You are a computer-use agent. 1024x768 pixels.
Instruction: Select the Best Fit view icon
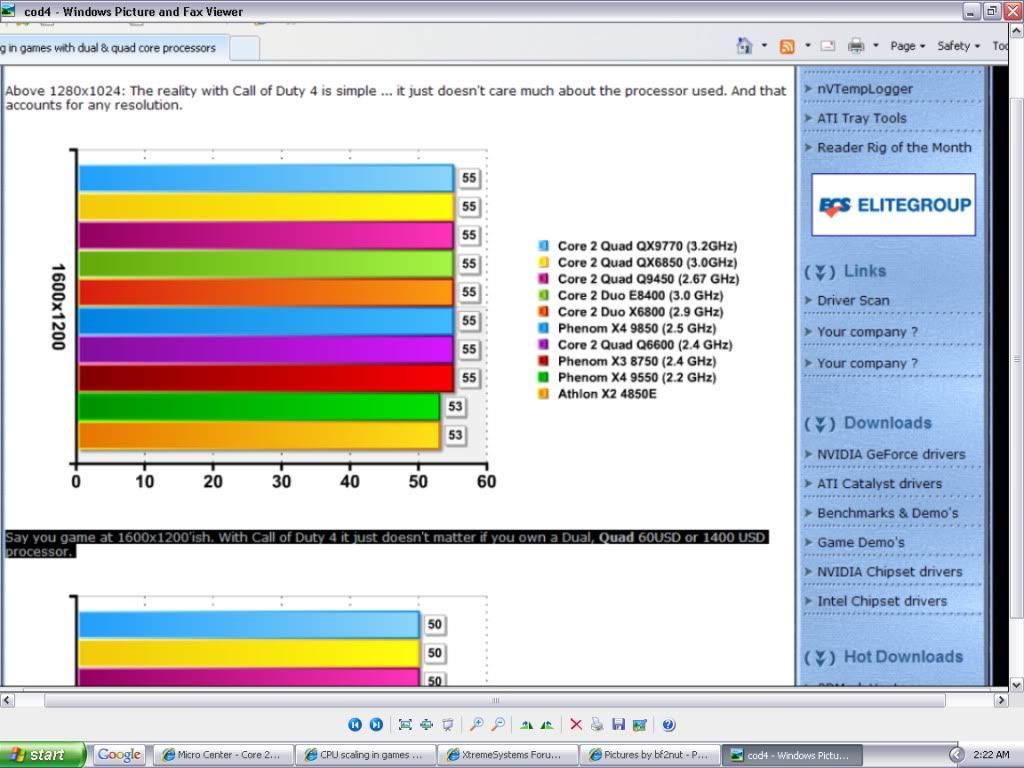[x=405, y=725]
